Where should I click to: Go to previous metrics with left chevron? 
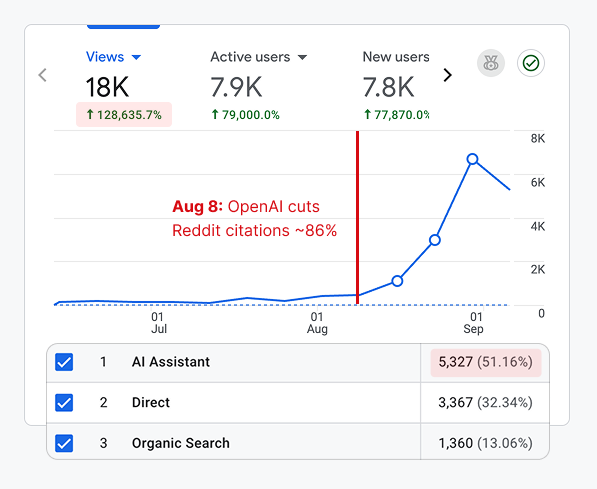click(43, 75)
